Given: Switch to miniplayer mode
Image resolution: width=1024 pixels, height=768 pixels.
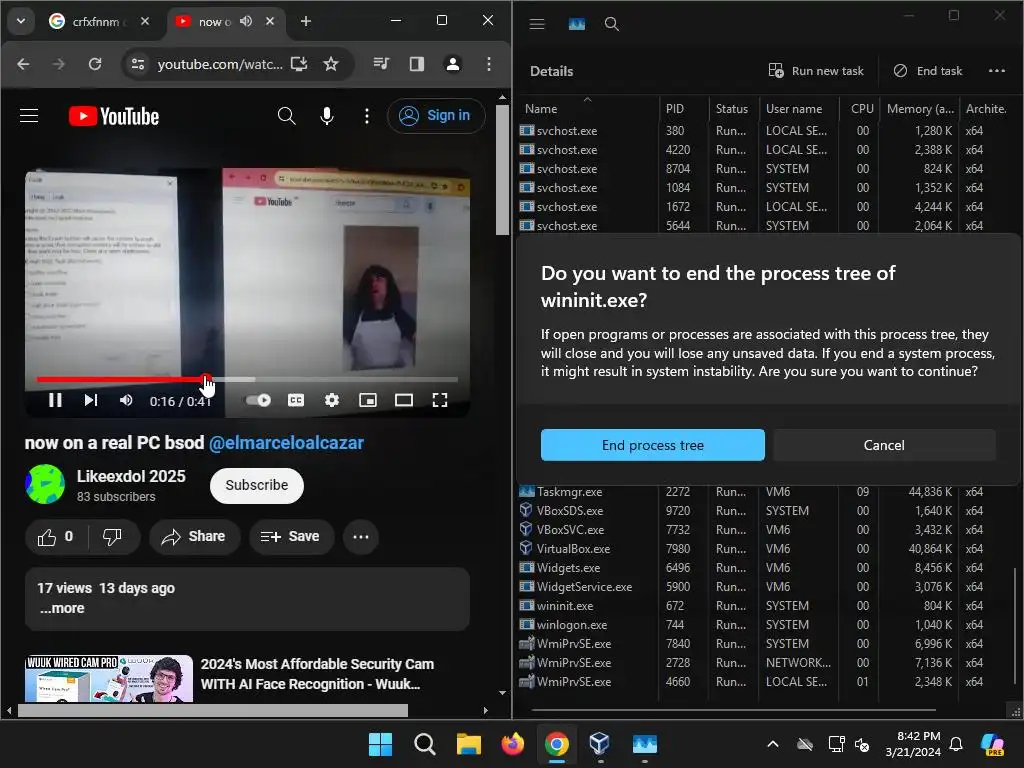Looking at the screenshot, I should tap(368, 400).
